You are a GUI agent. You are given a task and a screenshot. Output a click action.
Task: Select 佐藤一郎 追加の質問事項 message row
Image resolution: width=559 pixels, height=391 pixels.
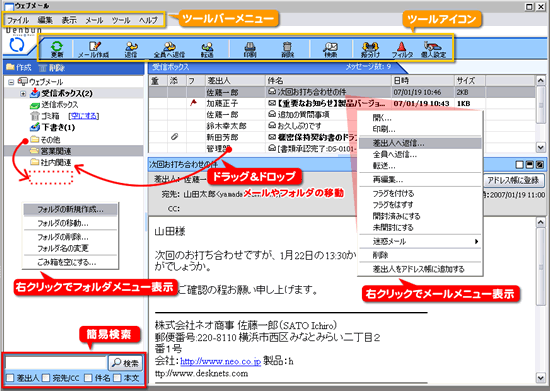point(252,114)
